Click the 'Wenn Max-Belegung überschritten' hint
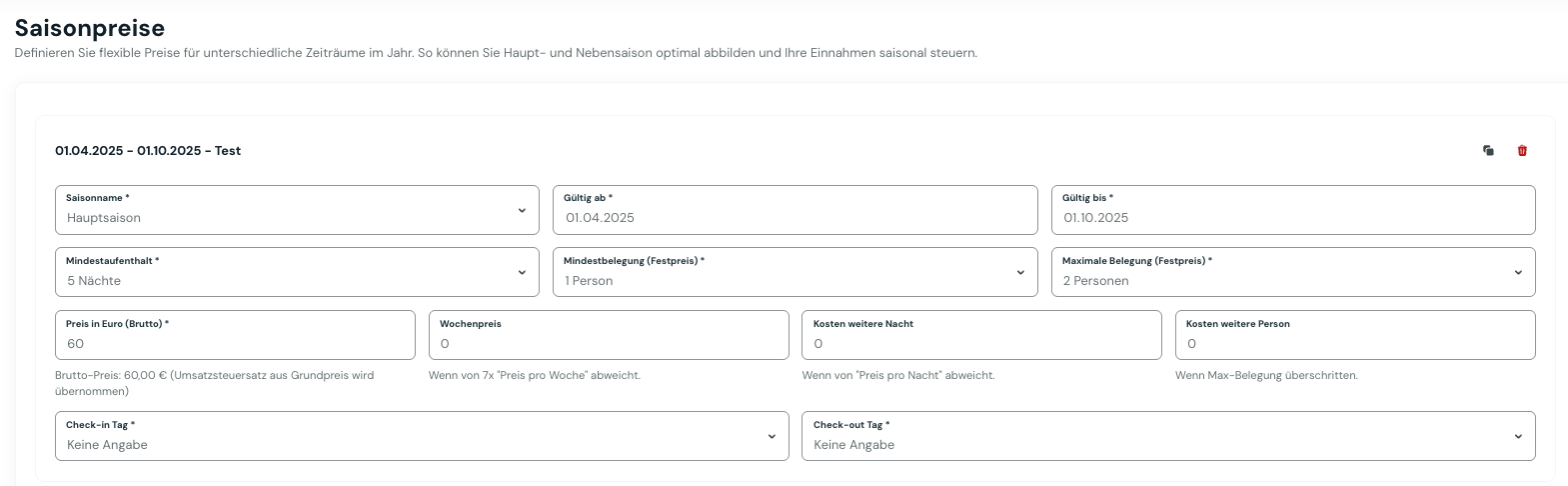1568x486 pixels. (x=1266, y=376)
